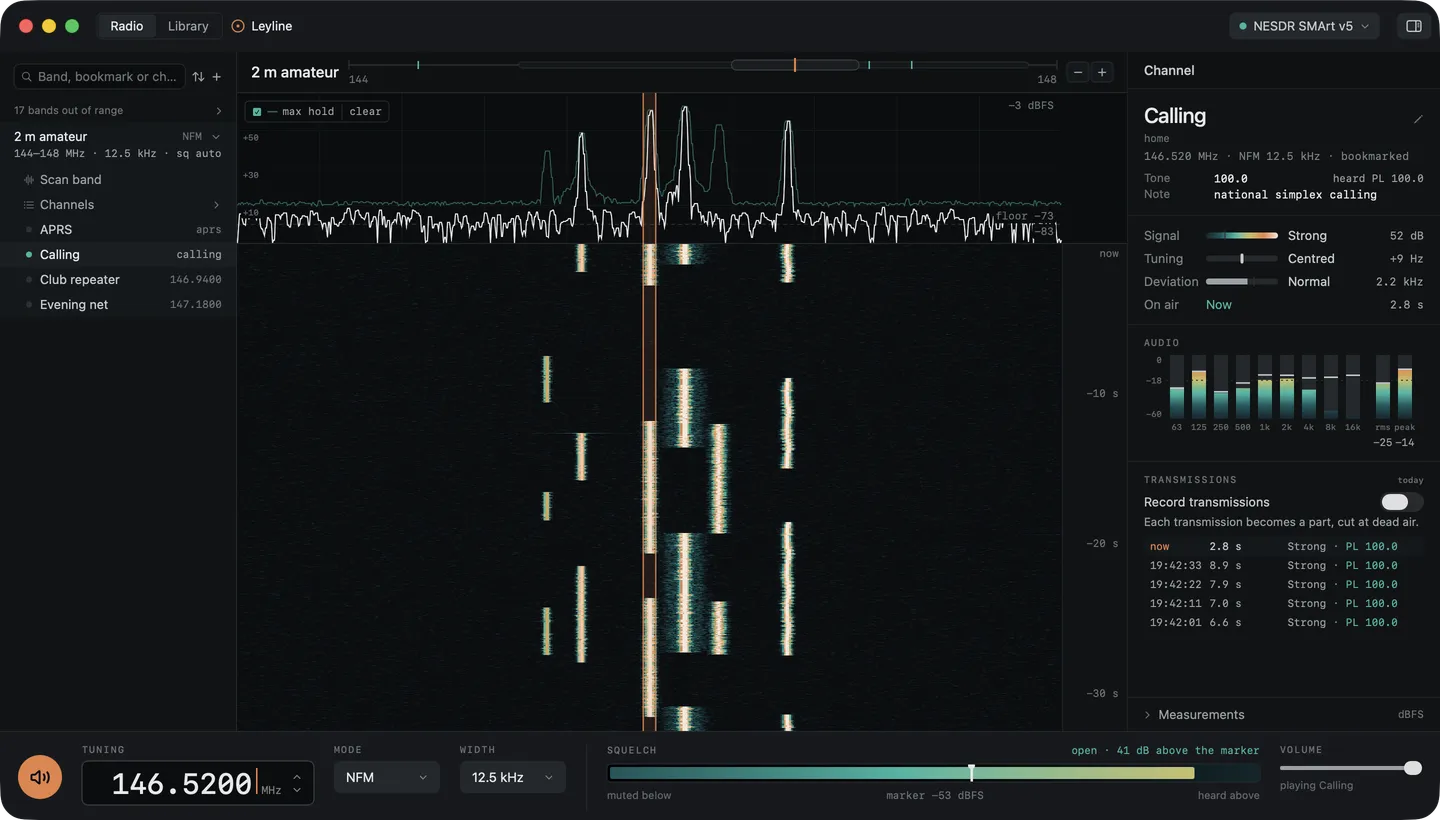Toggle the right side panel icon
The width and height of the screenshot is (1440, 820).
[1414, 26]
